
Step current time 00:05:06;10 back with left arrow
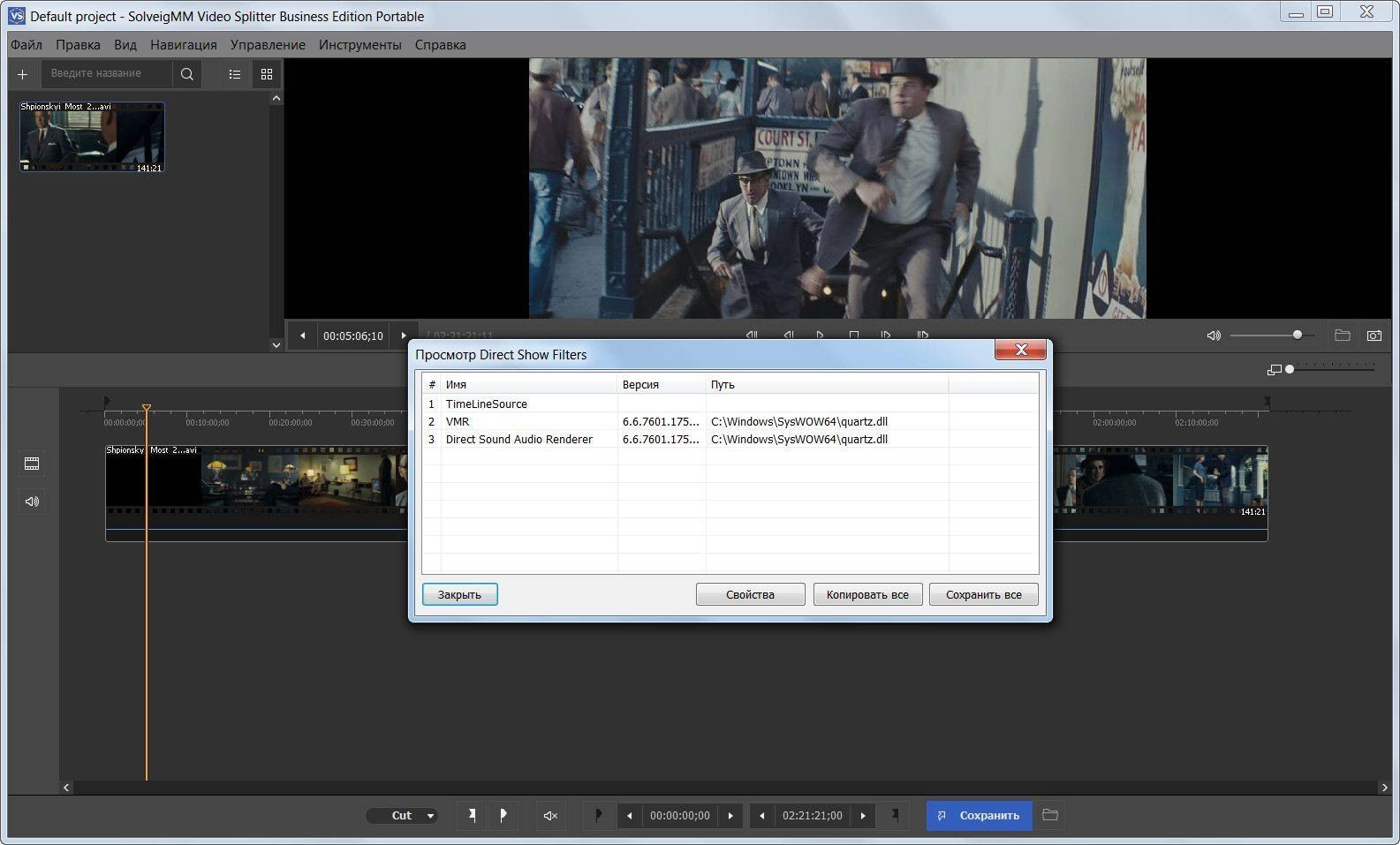[x=303, y=336]
